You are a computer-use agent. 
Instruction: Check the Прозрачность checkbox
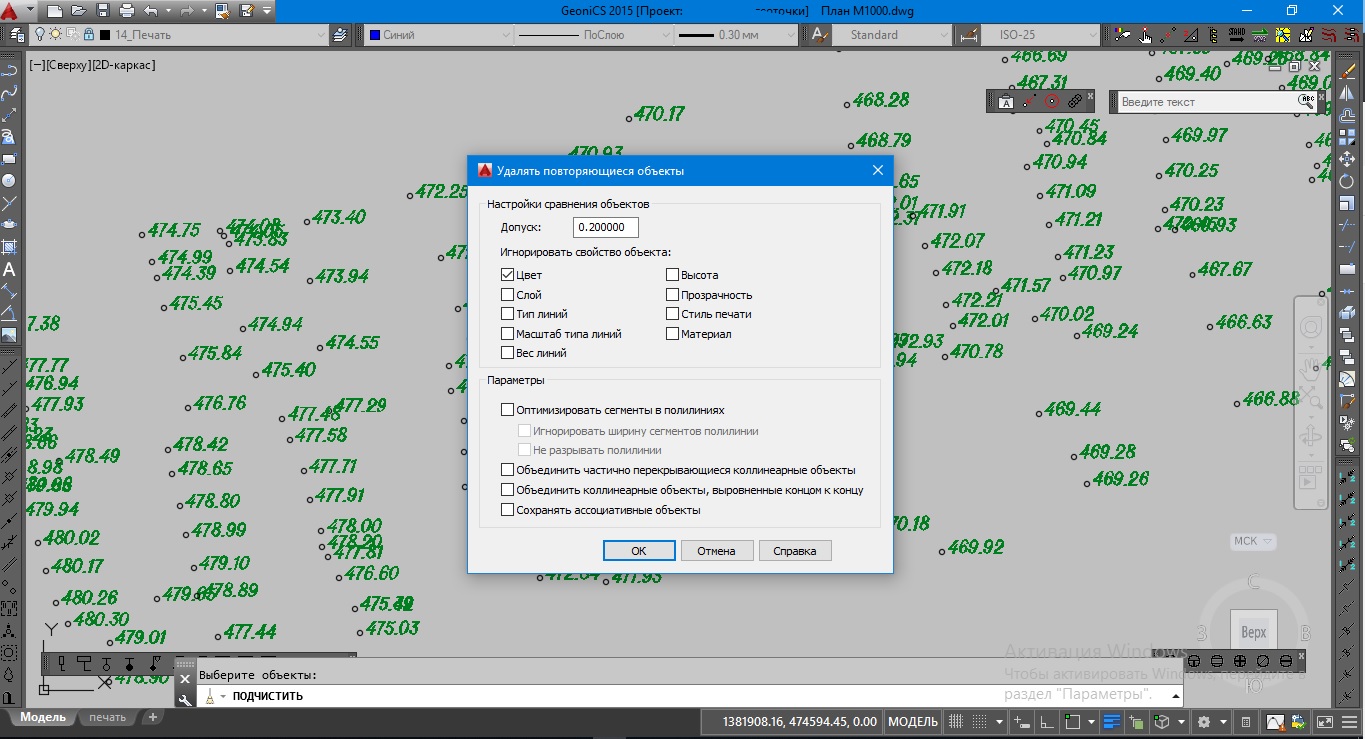[673, 295]
